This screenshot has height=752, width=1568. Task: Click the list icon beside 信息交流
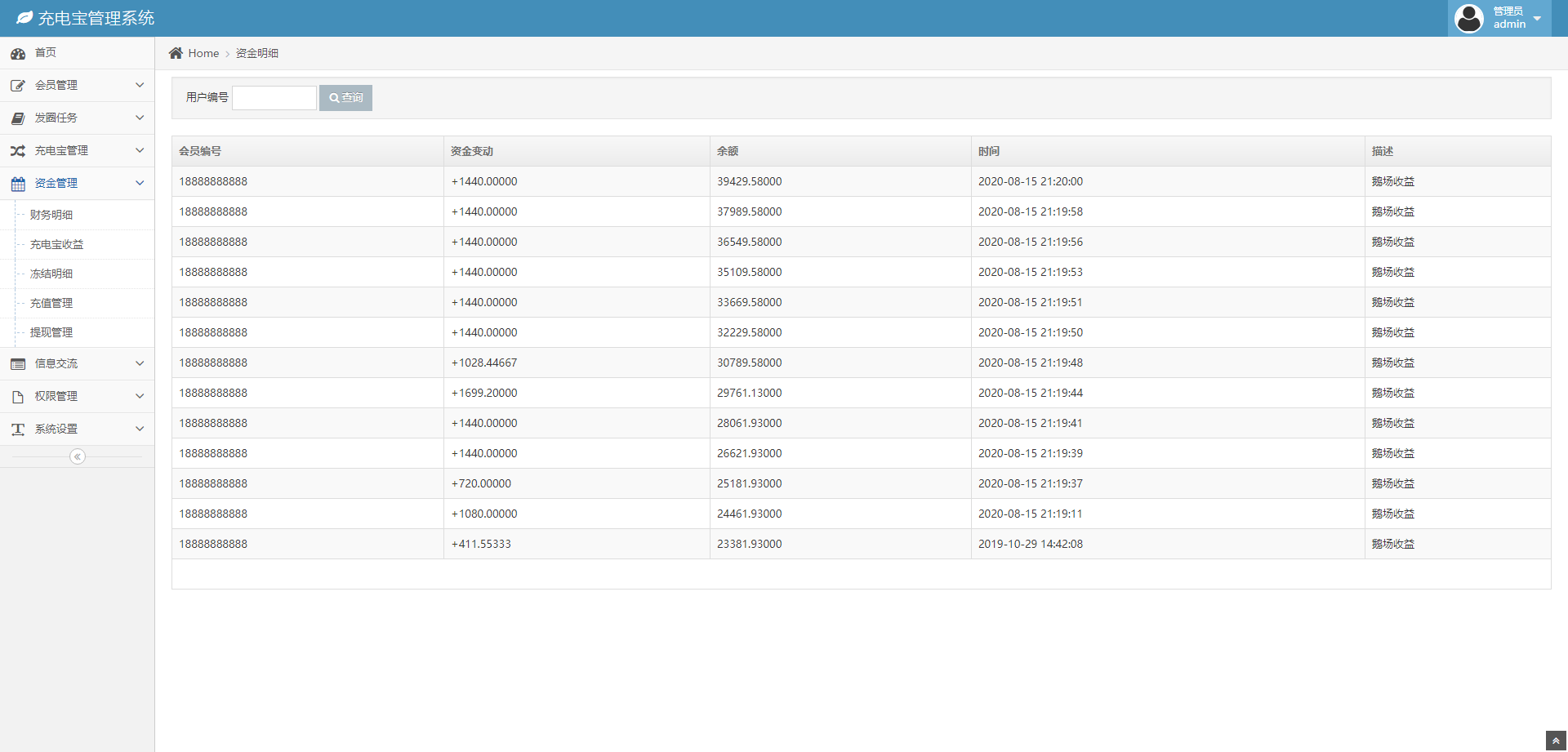[x=18, y=364]
